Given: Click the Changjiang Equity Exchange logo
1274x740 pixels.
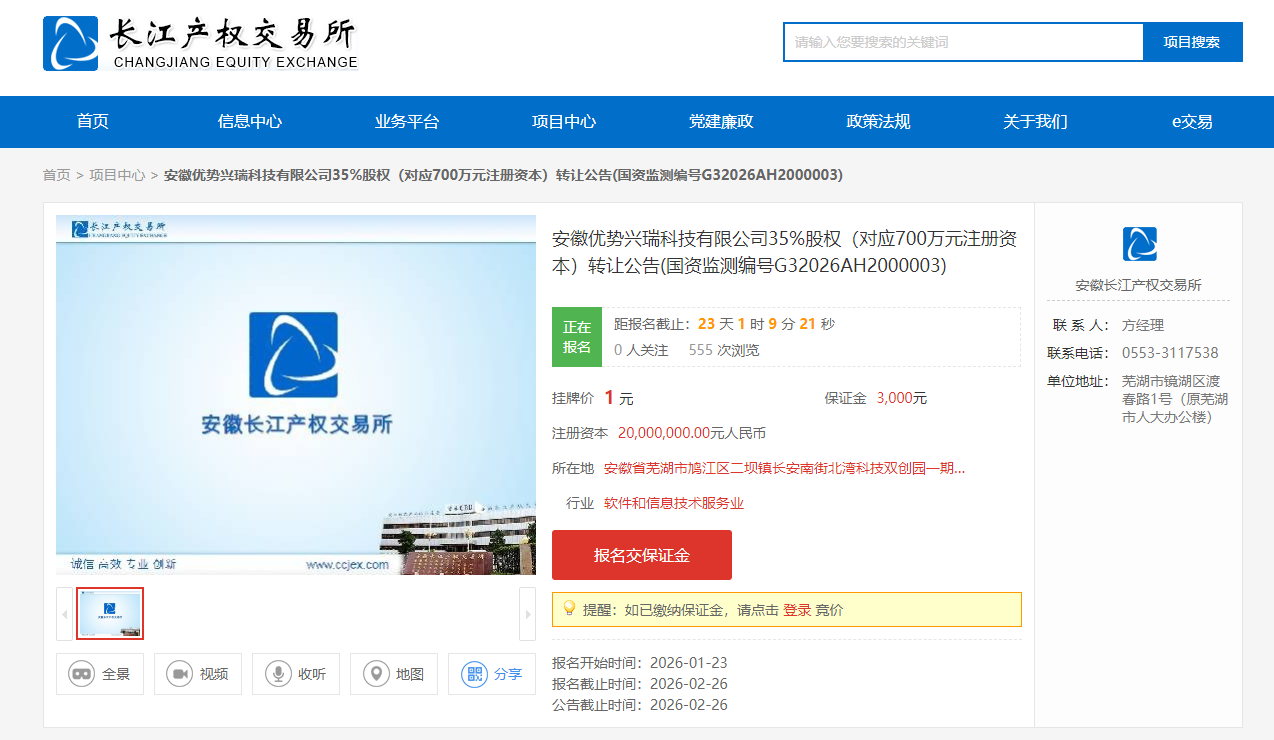Looking at the screenshot, I should click(200, 43).
